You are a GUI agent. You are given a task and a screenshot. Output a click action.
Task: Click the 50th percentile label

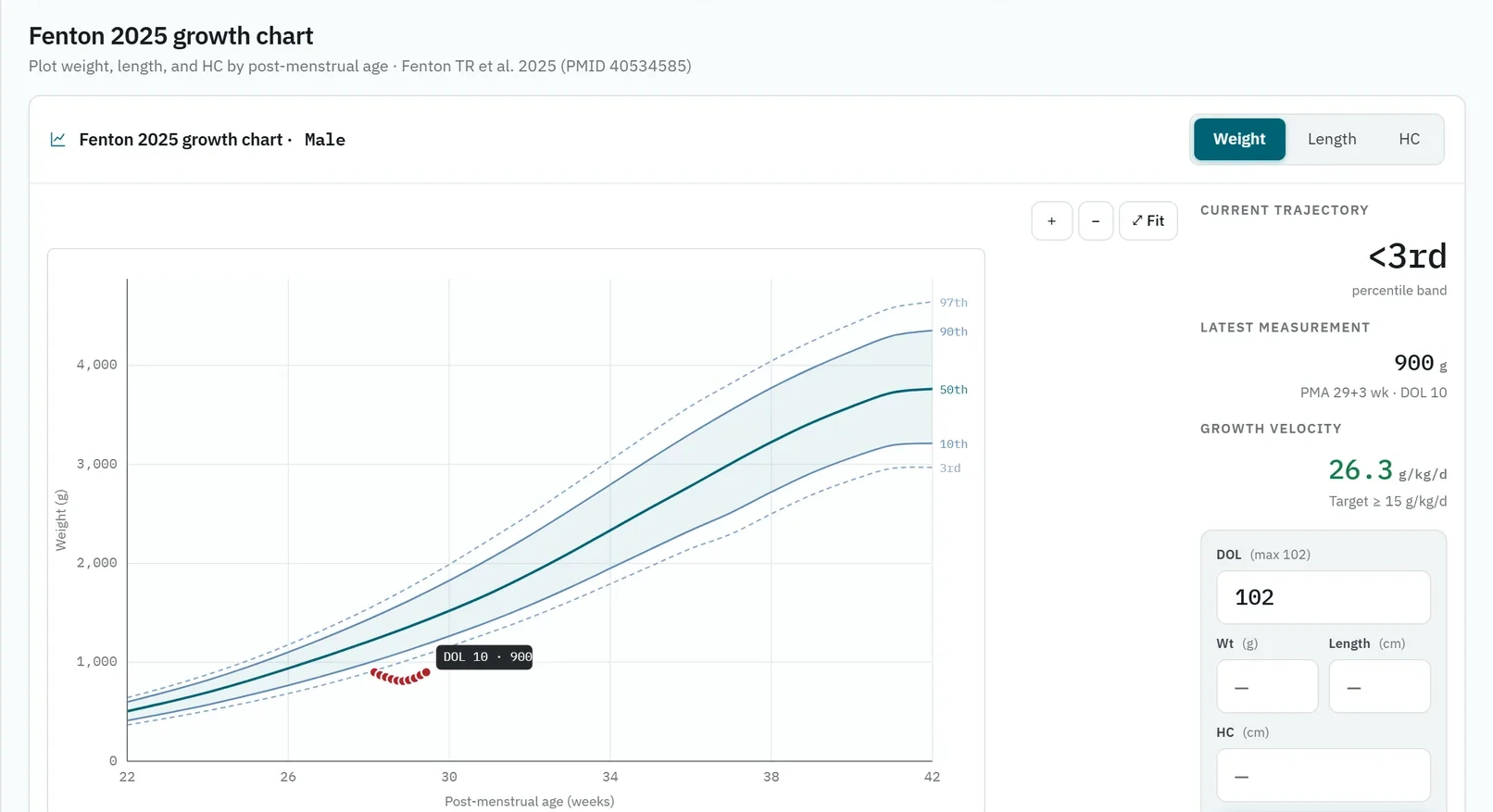coord(953,390)
